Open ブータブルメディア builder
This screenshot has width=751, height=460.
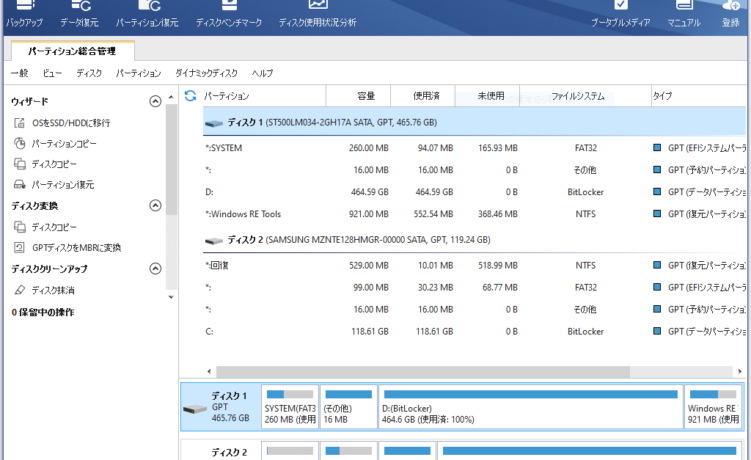point(621,14)
